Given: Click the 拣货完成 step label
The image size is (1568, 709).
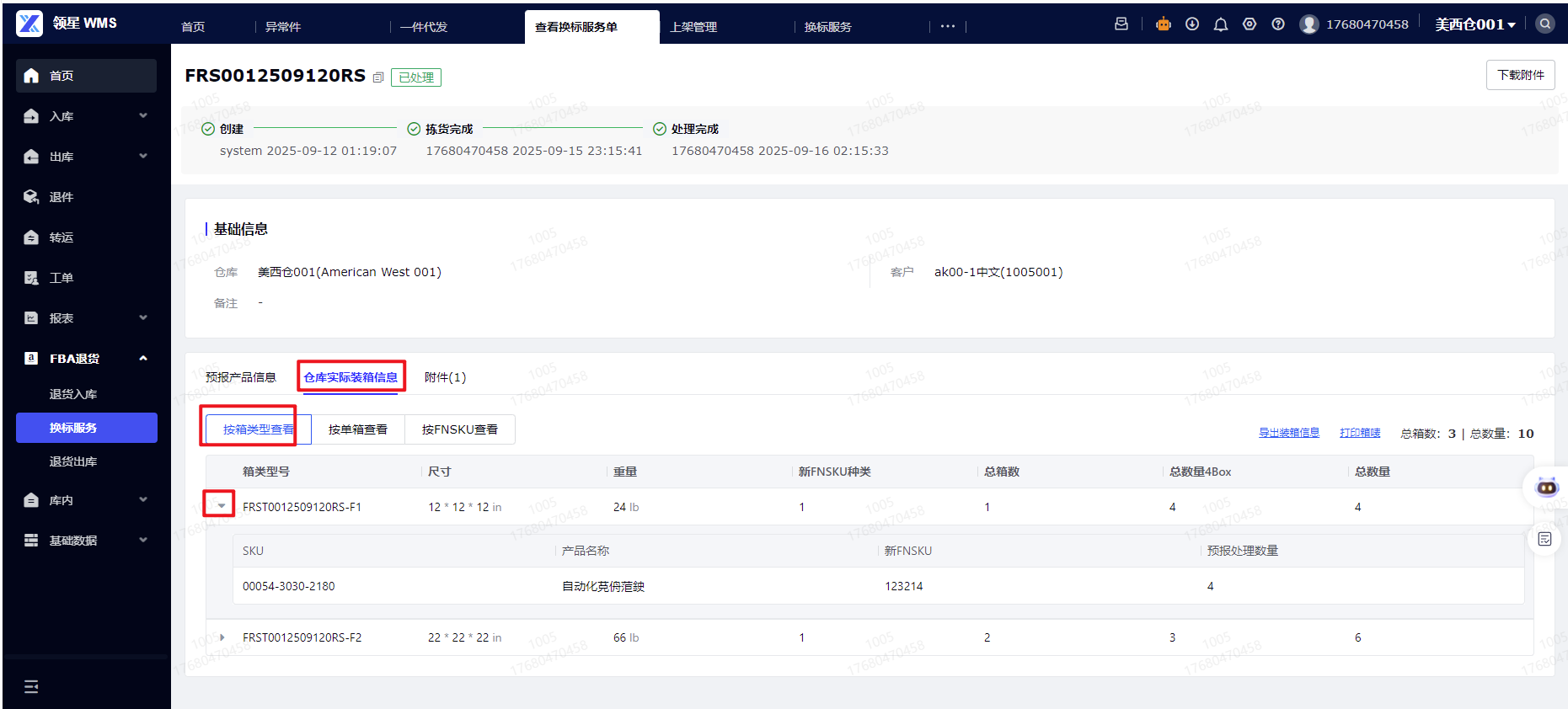Looking at the screenshot, I should pyautogui.click(x=449, y=129).
